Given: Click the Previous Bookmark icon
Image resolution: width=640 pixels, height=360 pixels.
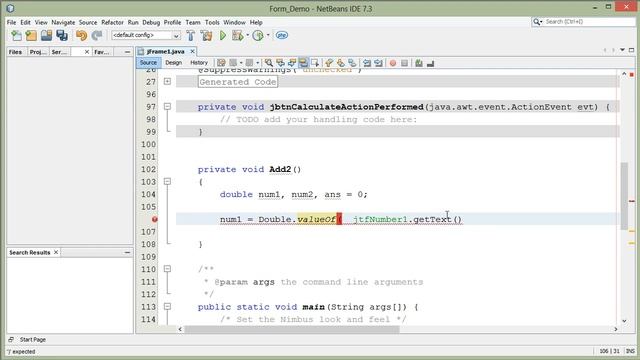Looking at the screenshot, I should (x=329, y=63).
